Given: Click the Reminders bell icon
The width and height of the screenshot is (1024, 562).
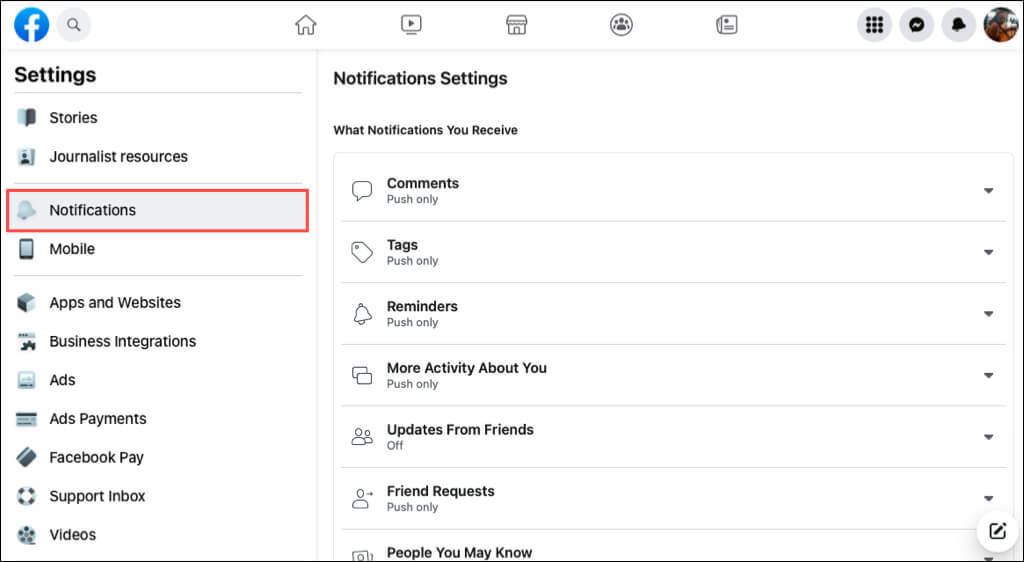Looking at the screenshot, I should tap(362, 313).
